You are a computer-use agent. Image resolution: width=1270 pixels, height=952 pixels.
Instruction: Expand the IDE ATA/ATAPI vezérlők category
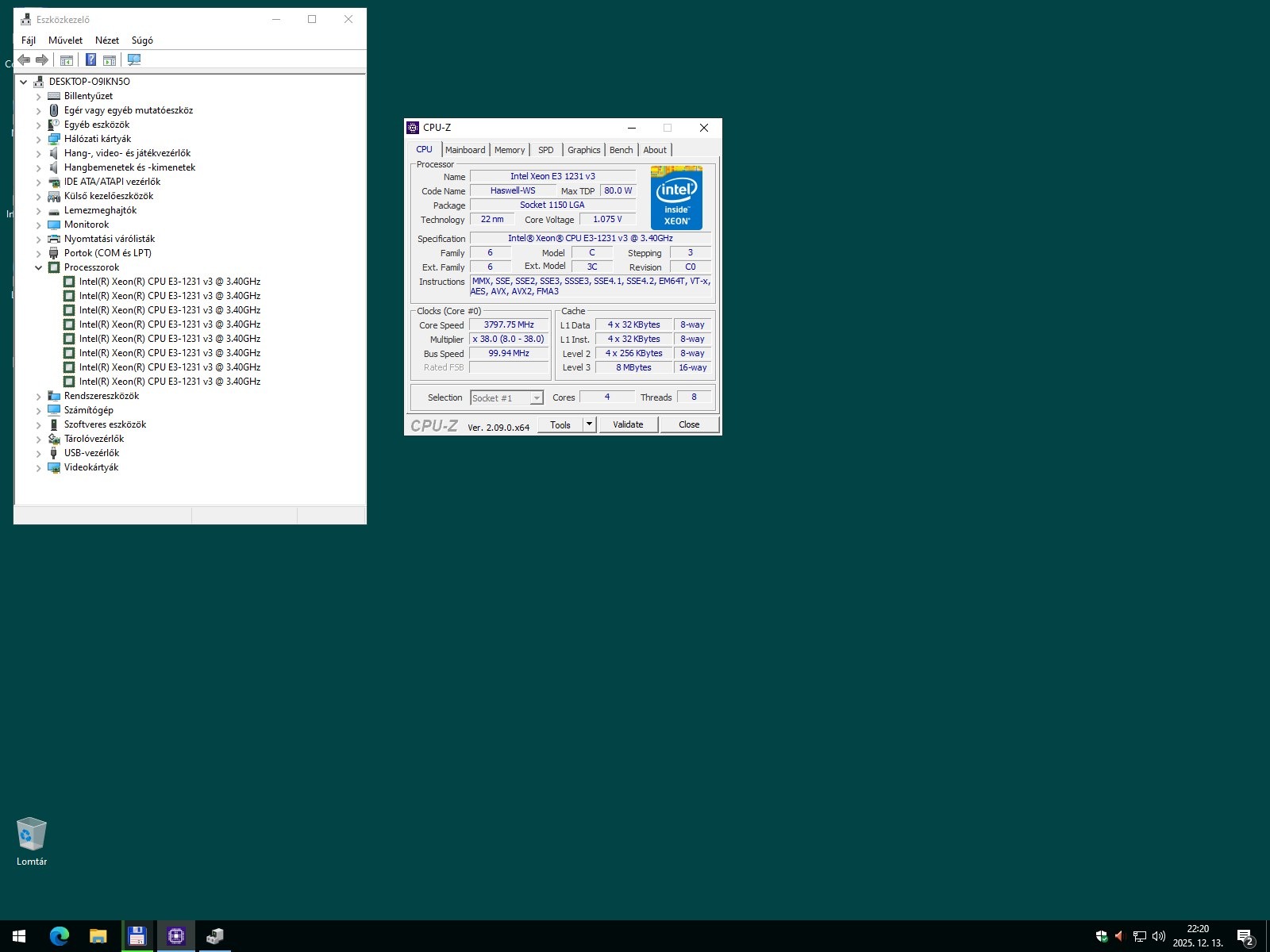tap(38, 182)
